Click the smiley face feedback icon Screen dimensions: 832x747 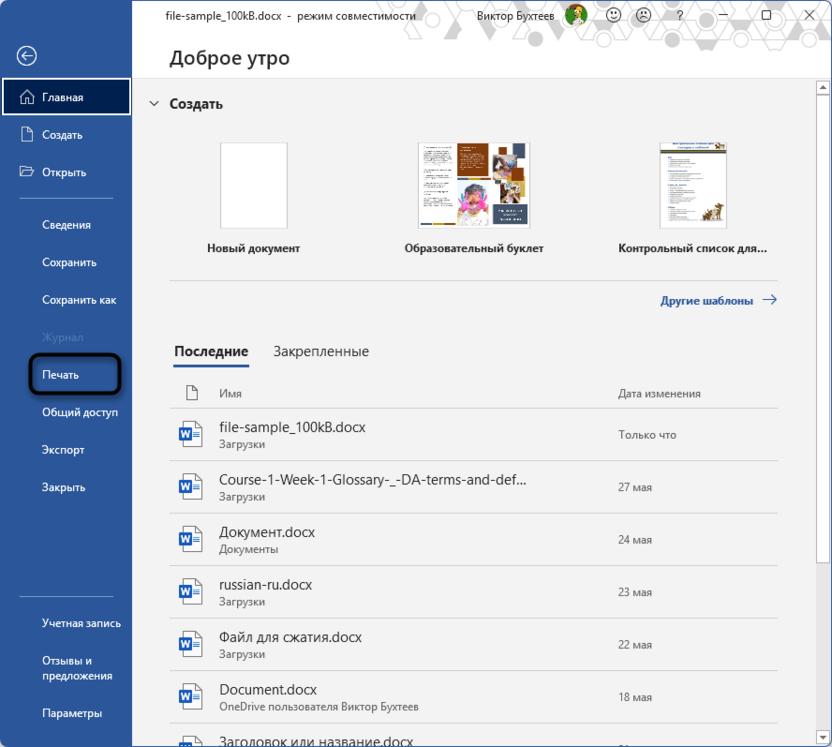coord(613,15)
